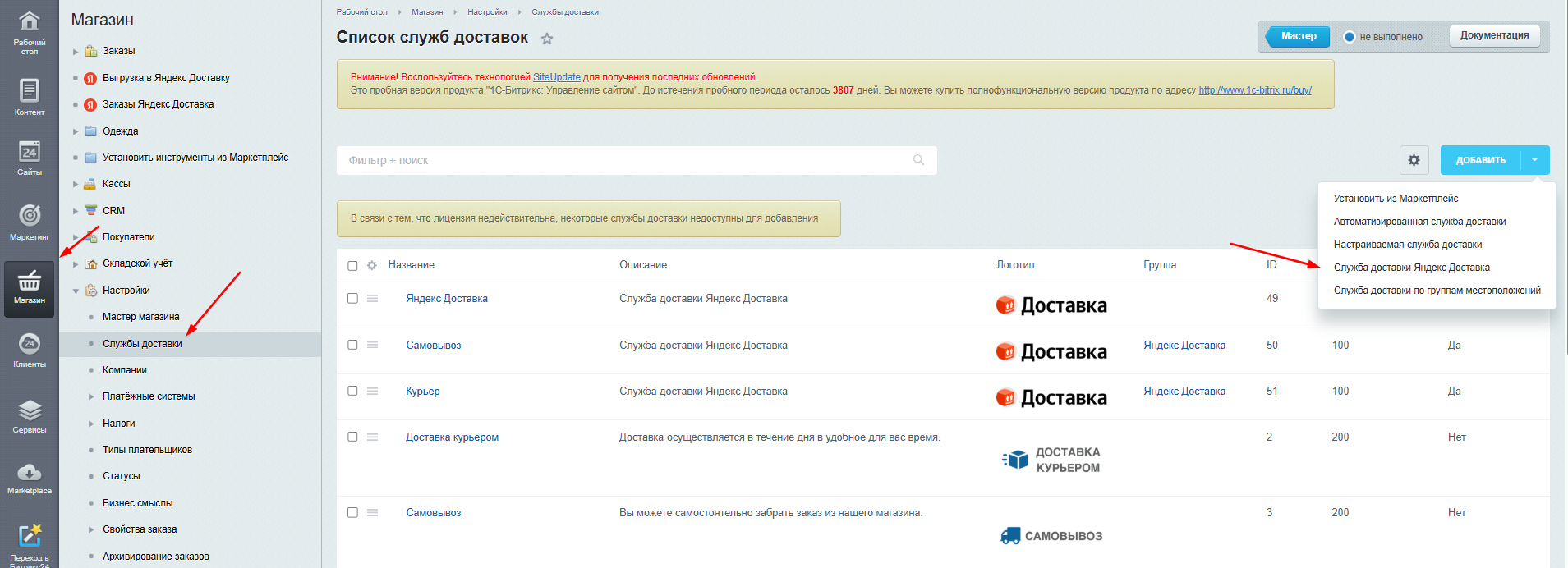Image resolution: width=1568 pixels, height=568 pixels.
Task: Check the Самовывоз ID 3 row checkbox
Action: point(352,512)
